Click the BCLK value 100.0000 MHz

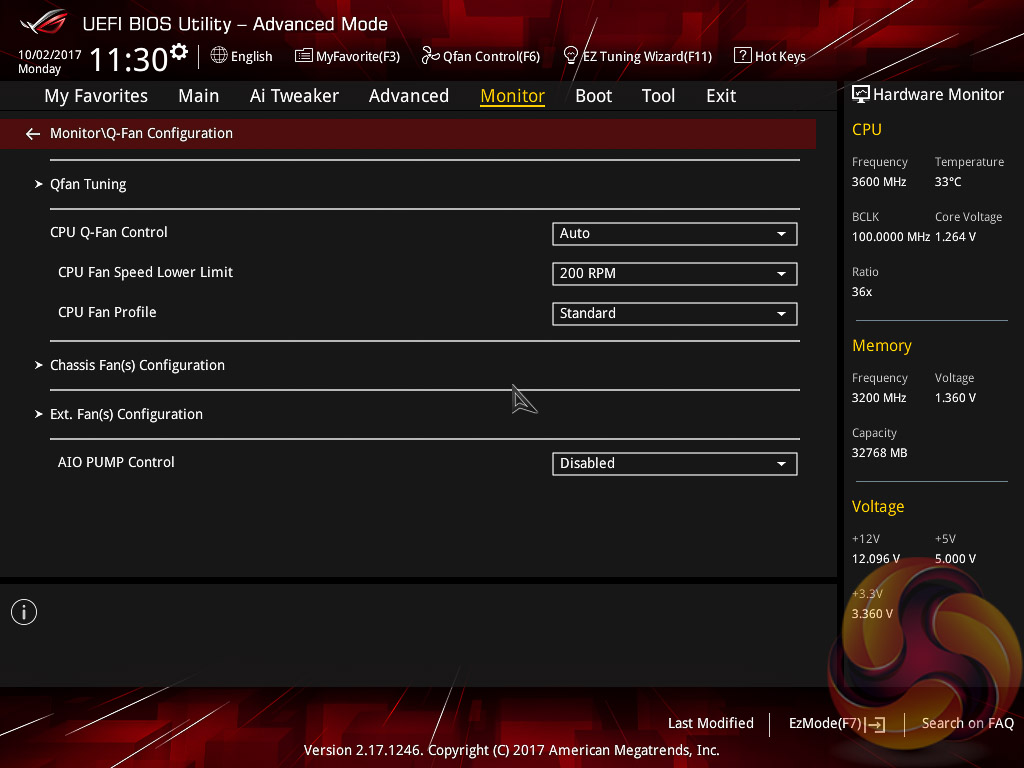coord(891,236)
